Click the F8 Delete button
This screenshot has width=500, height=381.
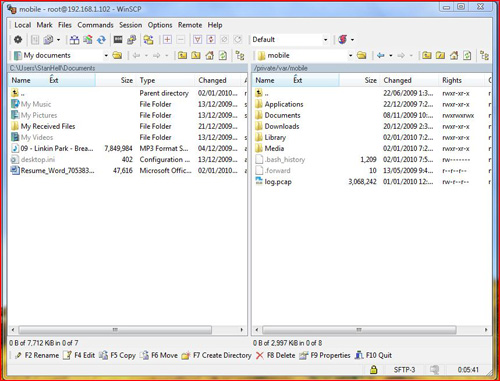pos(275,355)
